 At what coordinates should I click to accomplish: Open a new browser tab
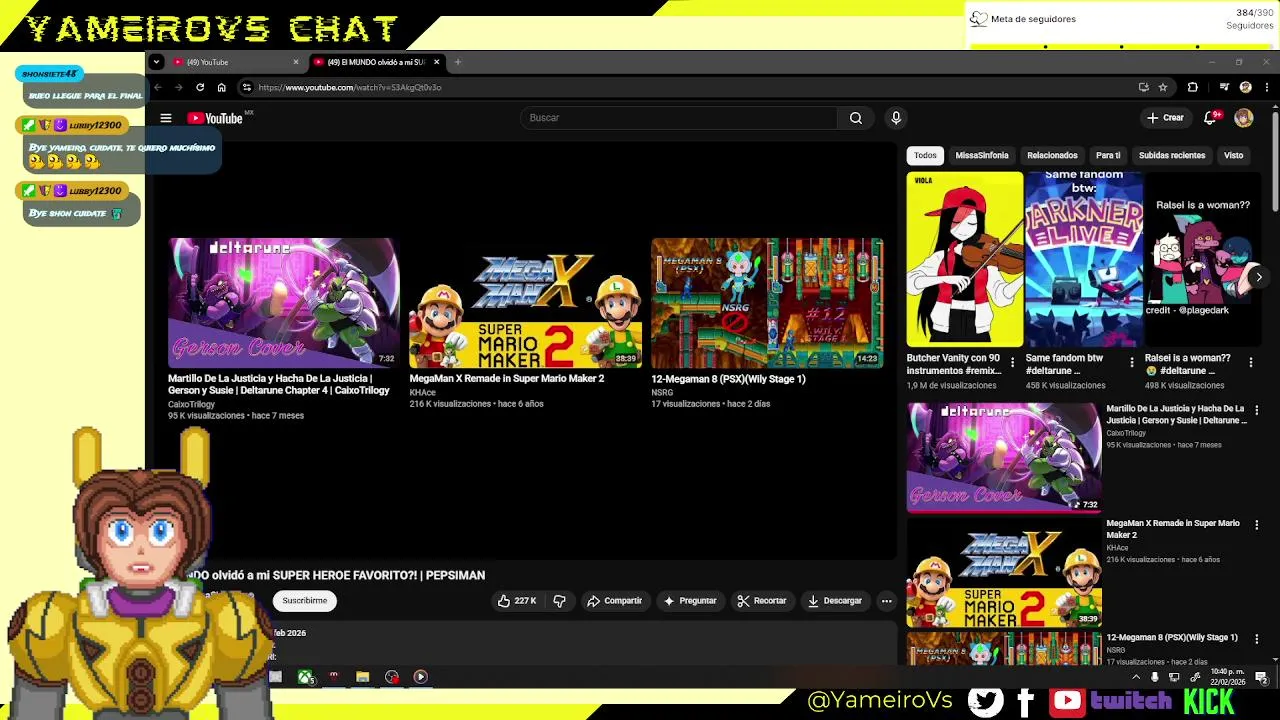pos(458,62)
